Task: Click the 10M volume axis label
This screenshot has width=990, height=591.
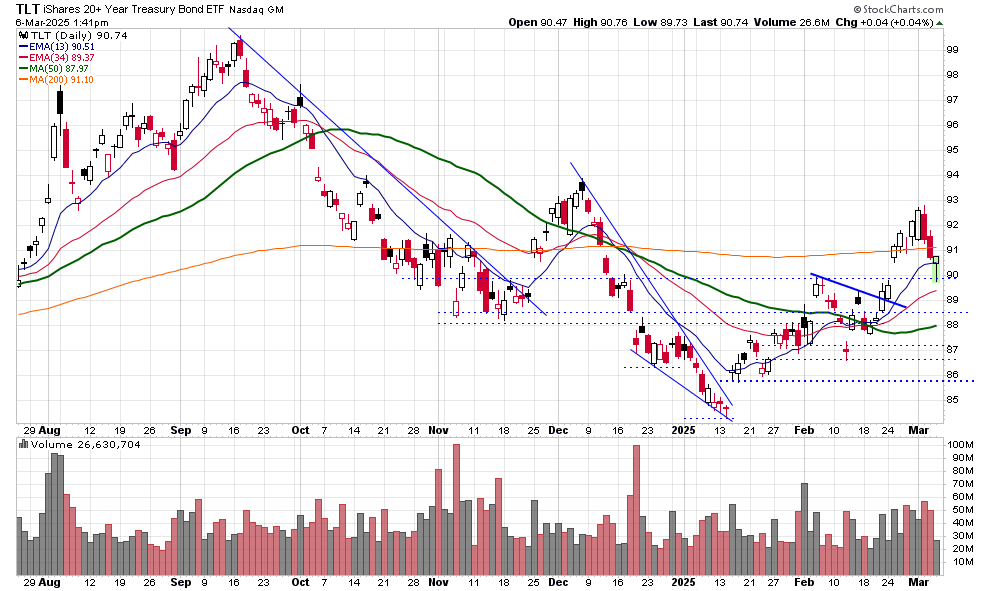Action: [962, 562]
